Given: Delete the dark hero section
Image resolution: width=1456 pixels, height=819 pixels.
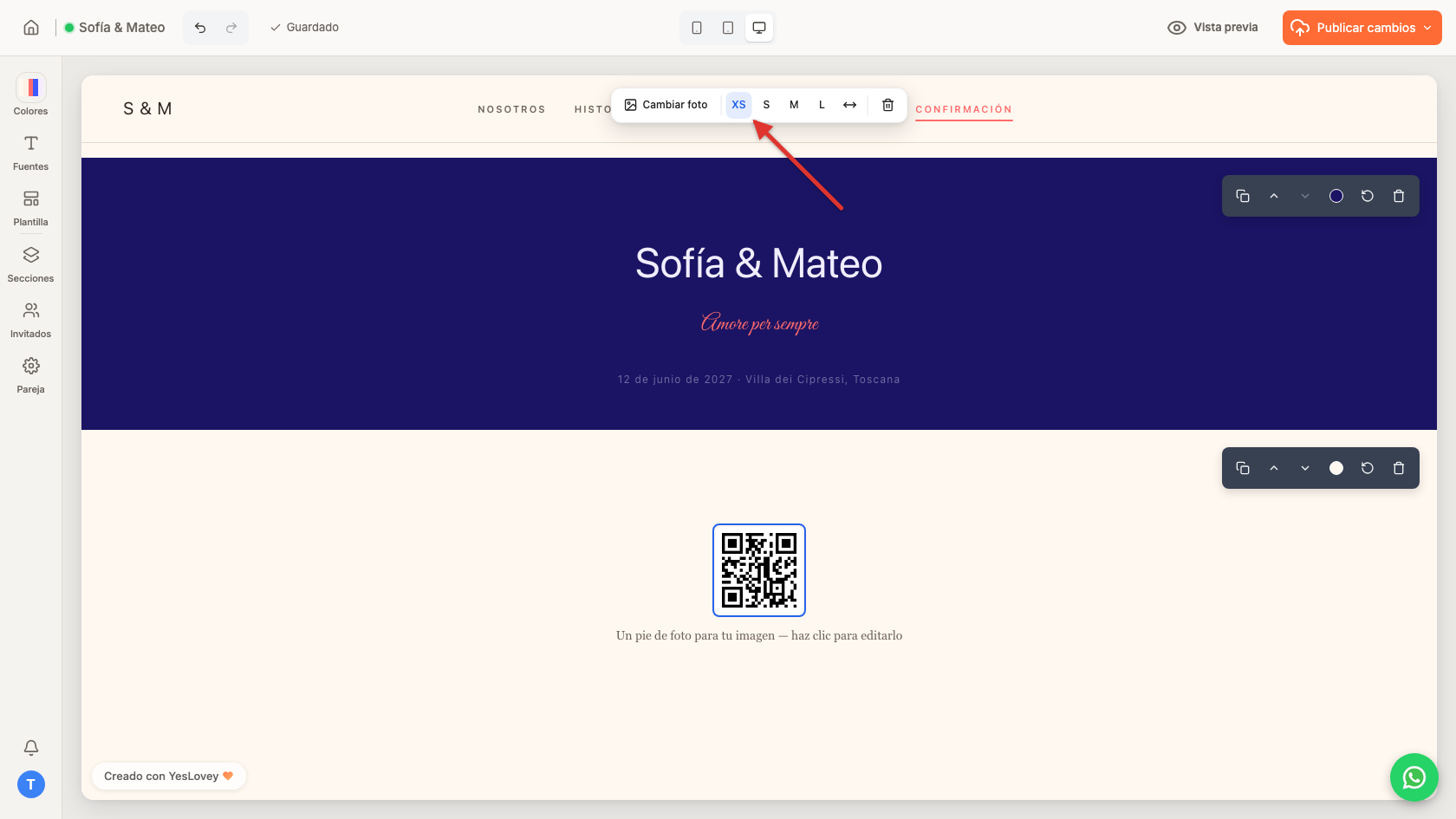Looking at the screenshot, I should [1399, 196].
